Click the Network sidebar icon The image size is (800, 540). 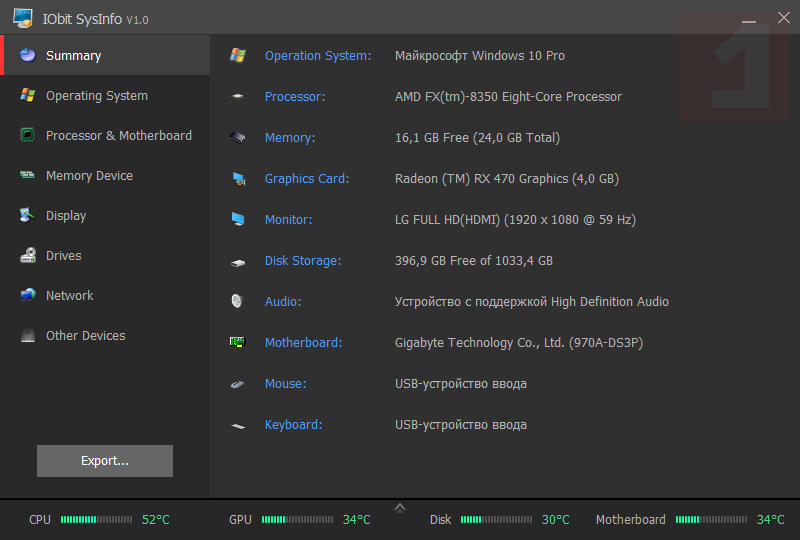point(28,296)
